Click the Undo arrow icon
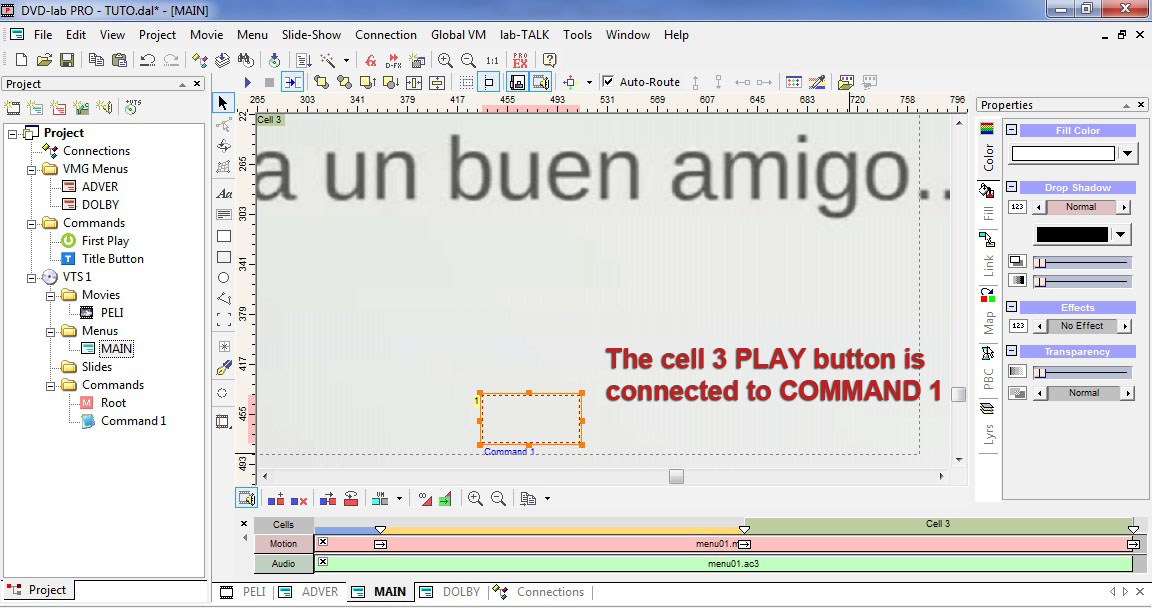Screen dimensions: 1154x608 click(148, 60)
